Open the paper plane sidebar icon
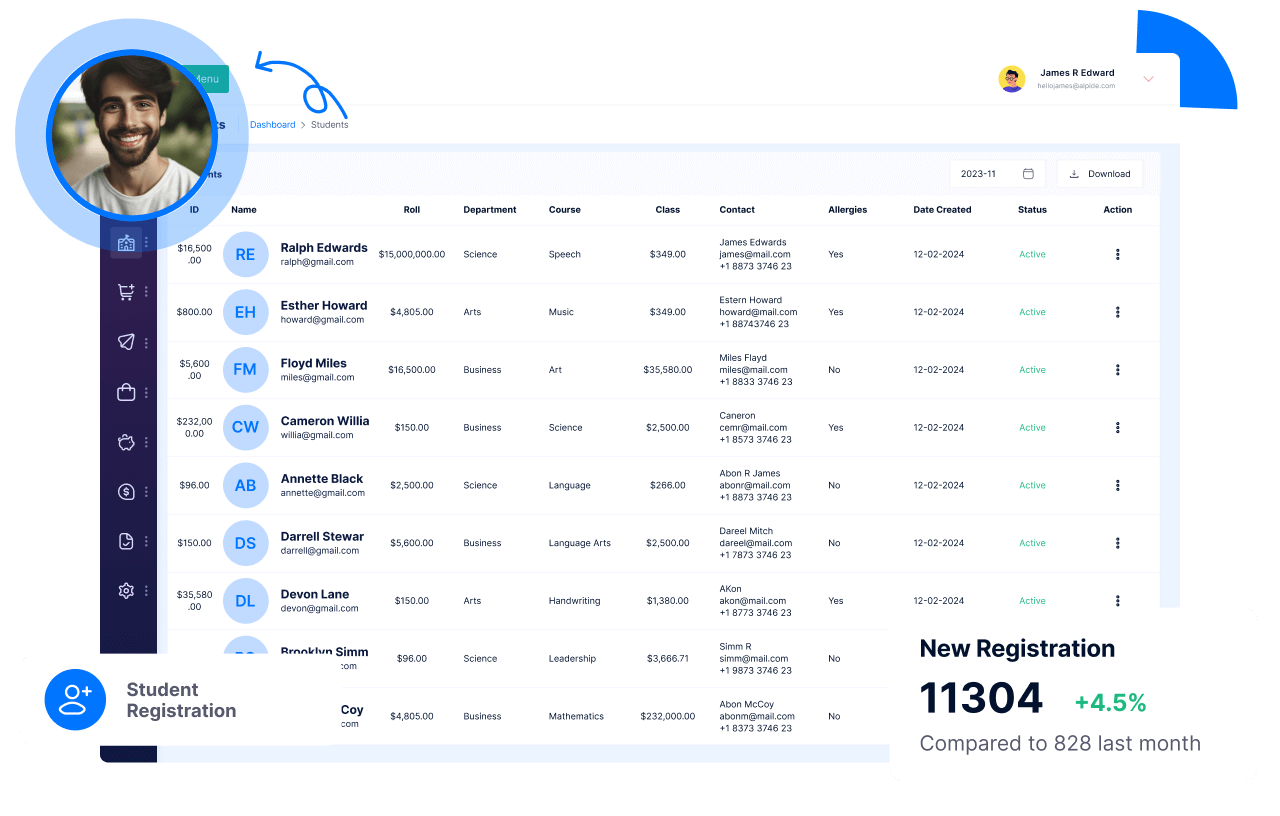Screen dimensions: 1280x816 pos(126,342)
